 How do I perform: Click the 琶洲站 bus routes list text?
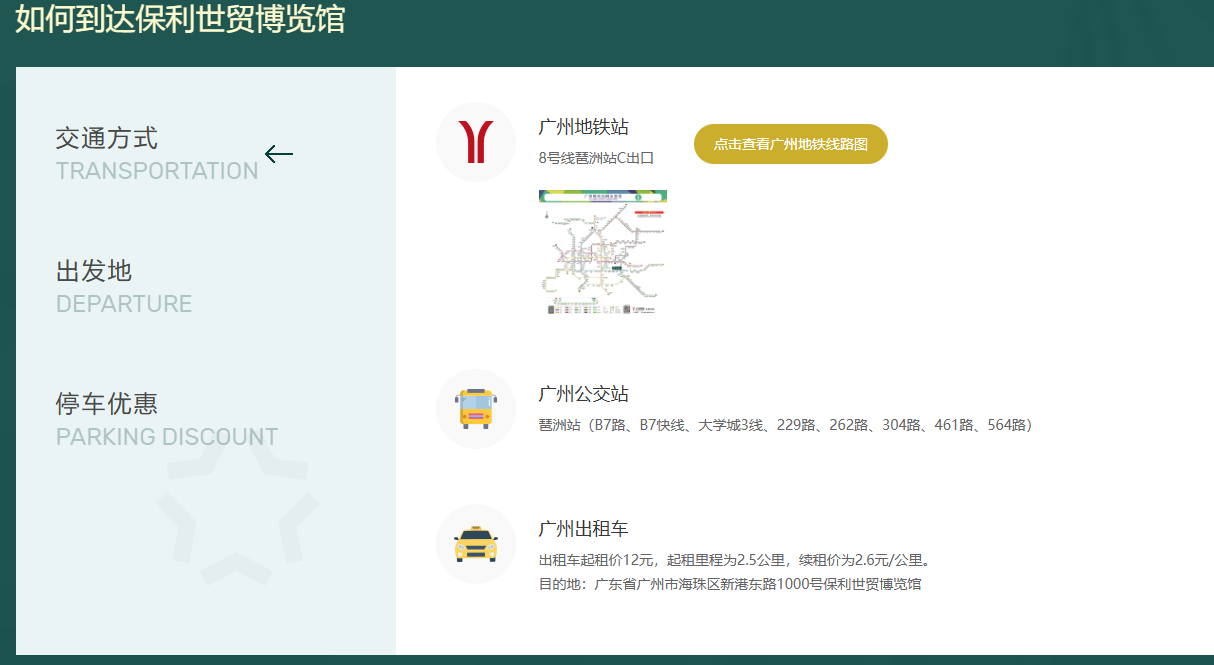[785, 425]
